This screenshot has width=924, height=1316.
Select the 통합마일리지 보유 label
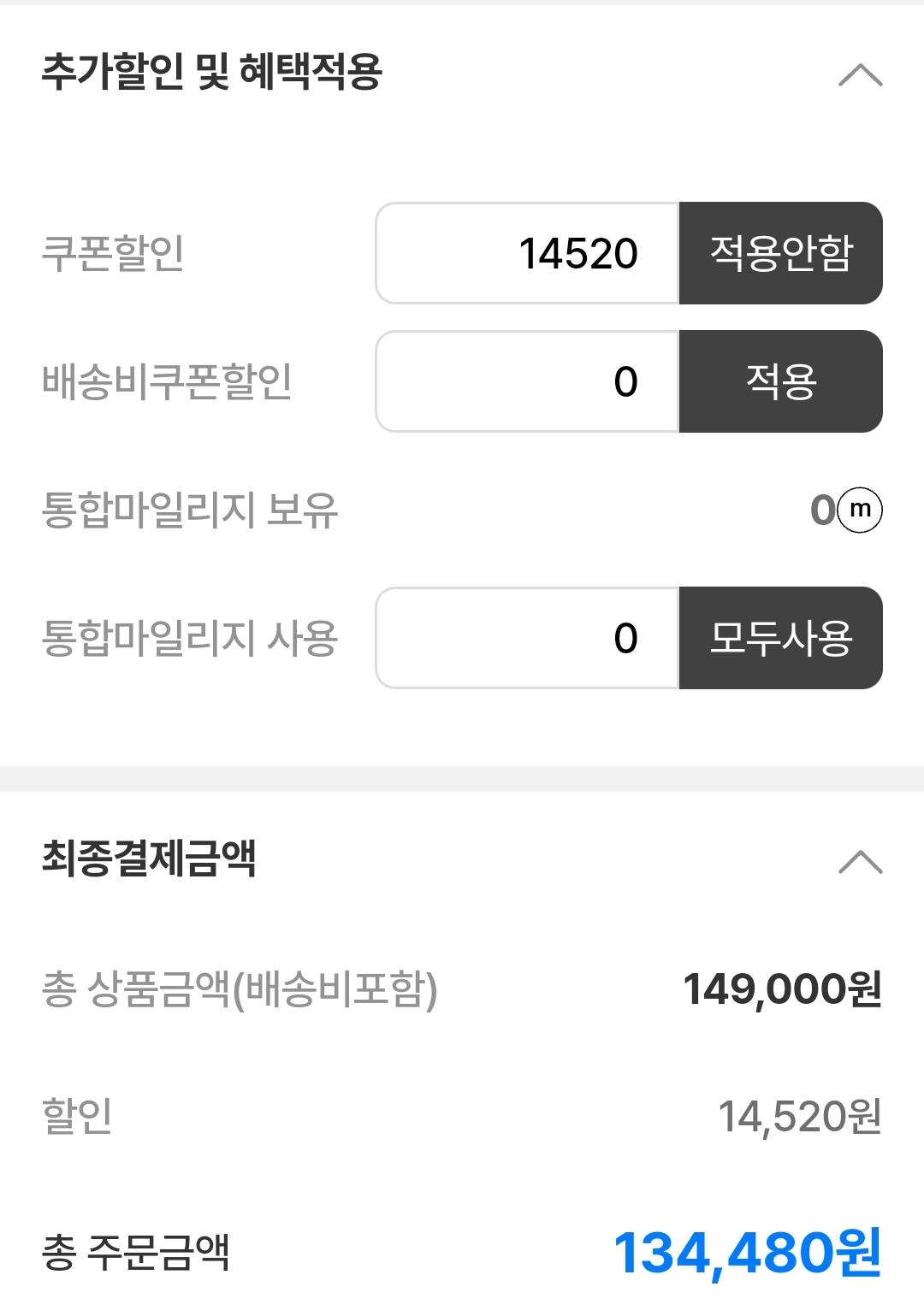pos(190,510)
